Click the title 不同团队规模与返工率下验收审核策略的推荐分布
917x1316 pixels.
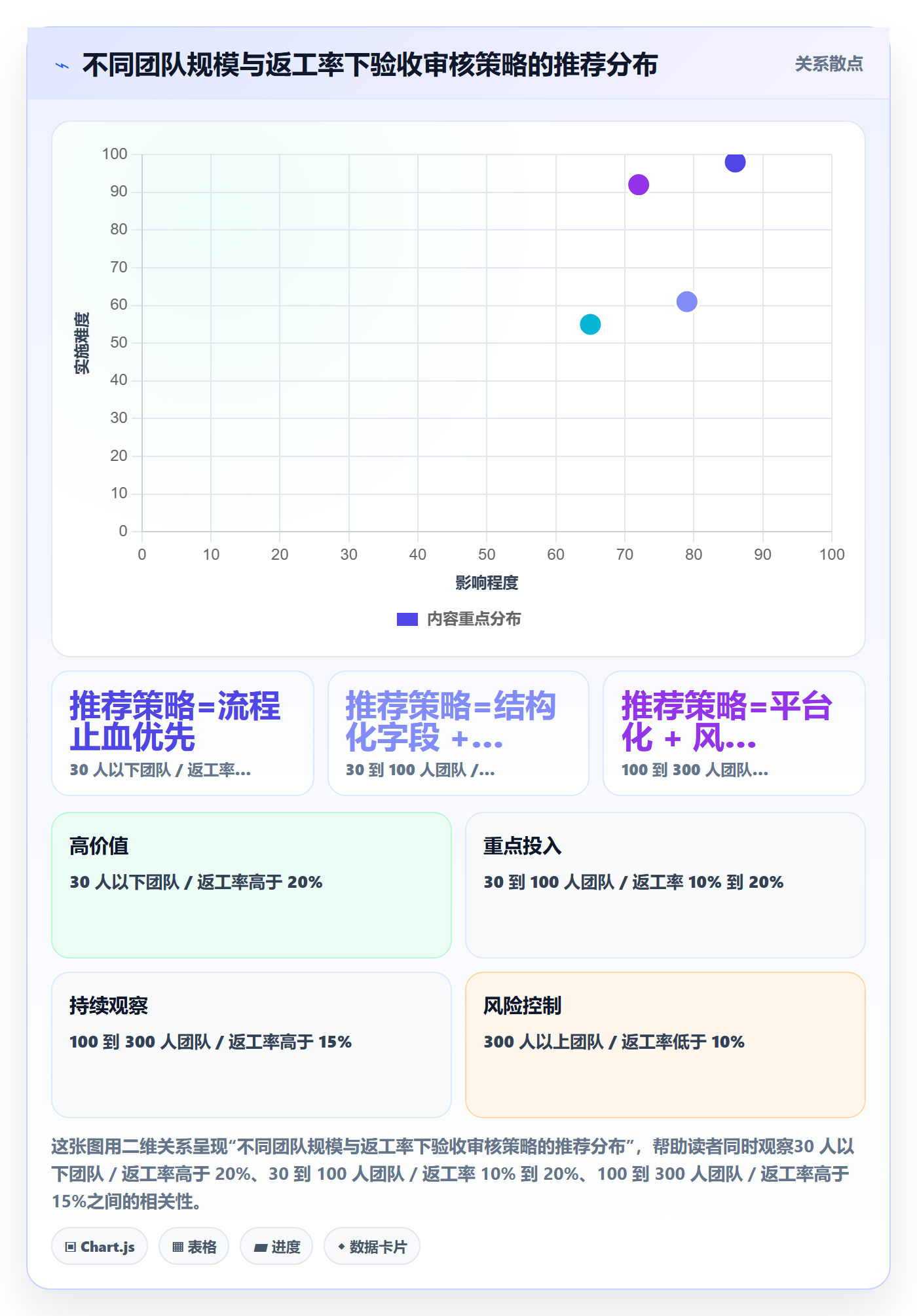(370, 65)
